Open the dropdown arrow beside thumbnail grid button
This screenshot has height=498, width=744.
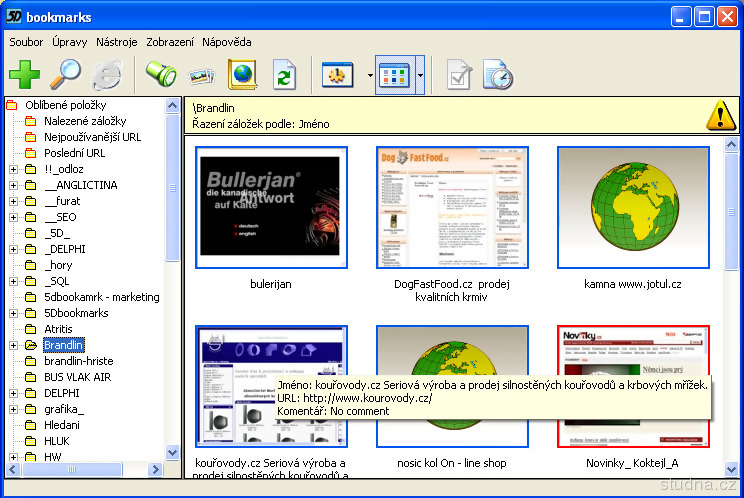point(420,75)
